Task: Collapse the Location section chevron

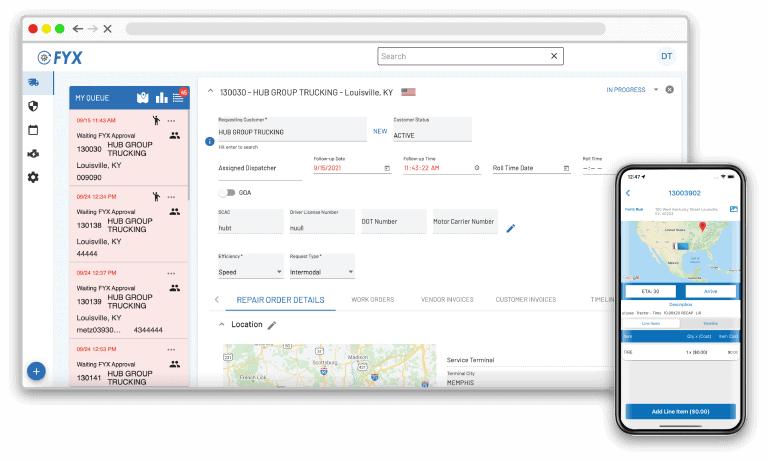Action: point(222,324)
